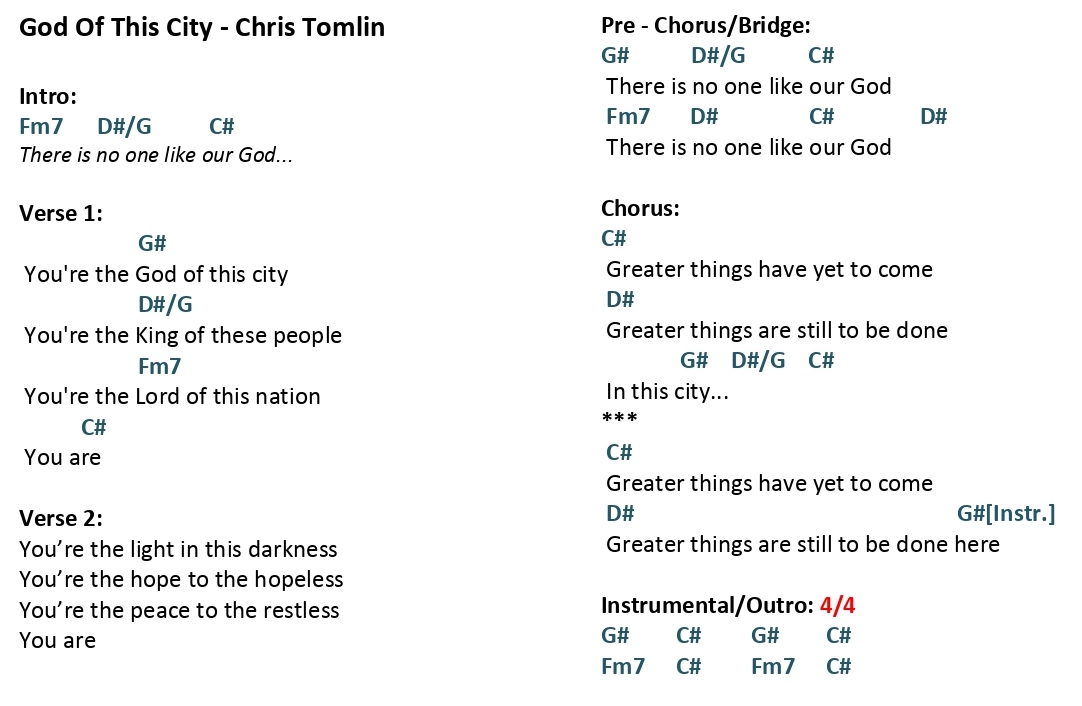1082x706 pixels.
Task: Click the song title God Of This City
Action: (x=116, y=28)
